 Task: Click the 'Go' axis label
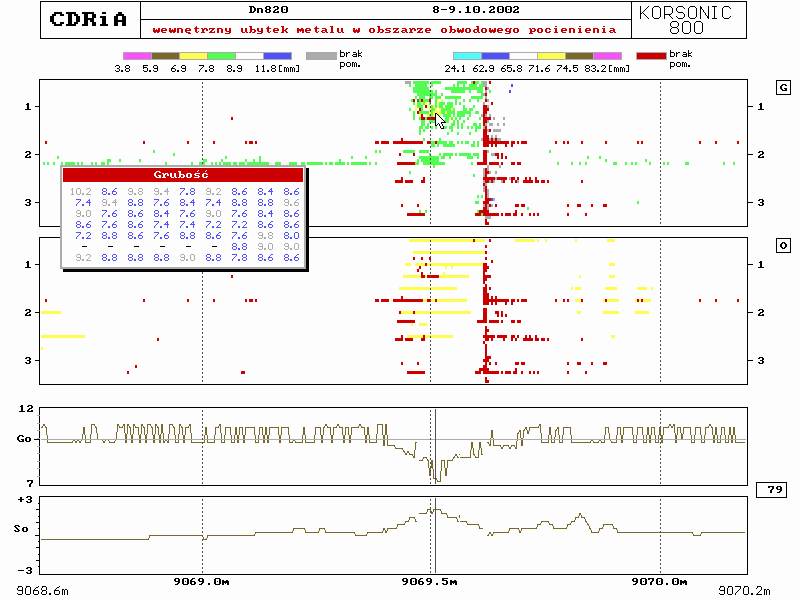click(x=24, y=439)
